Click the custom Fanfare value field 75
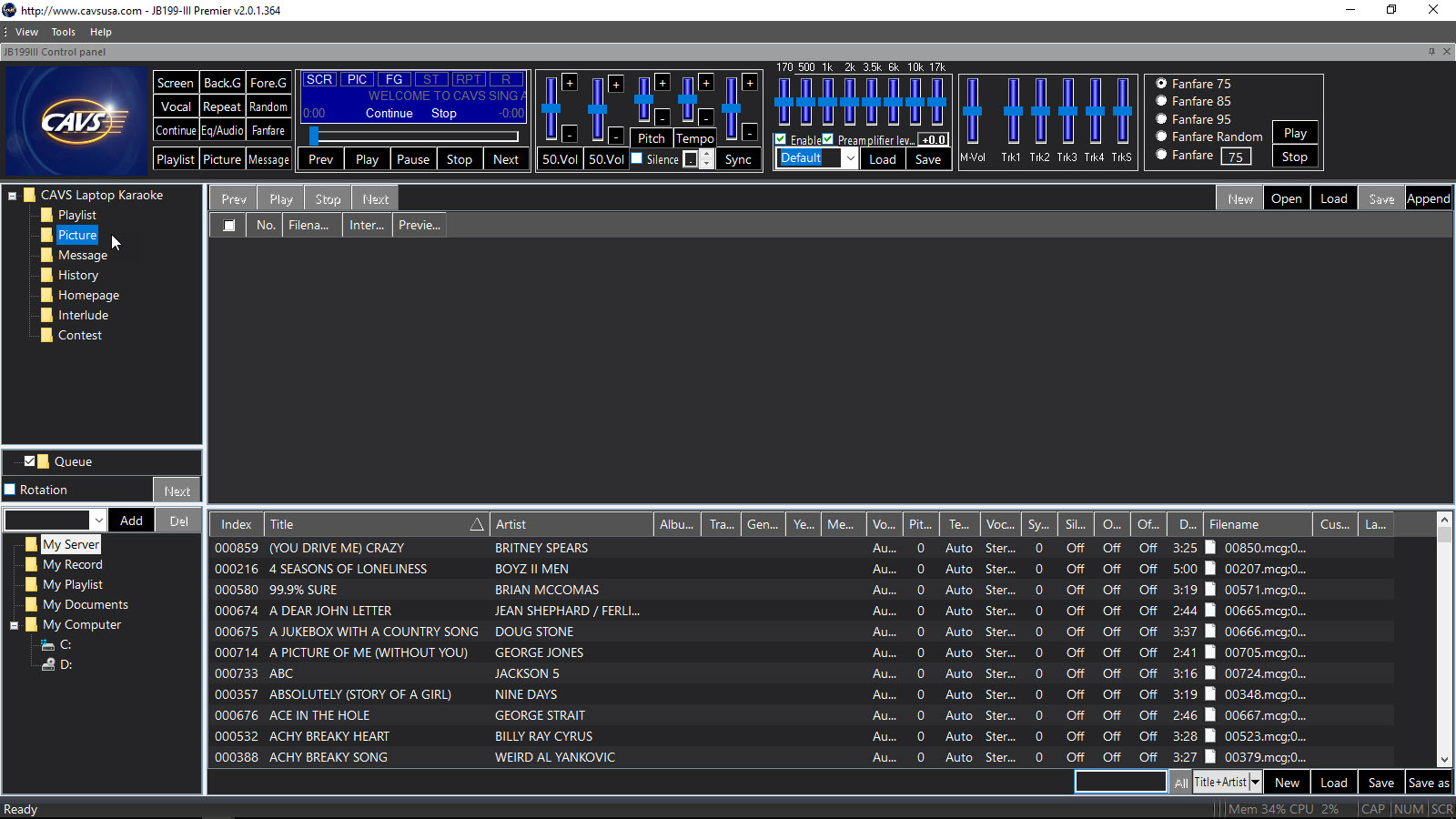The image size is (1456, 819). (1236, 157)
